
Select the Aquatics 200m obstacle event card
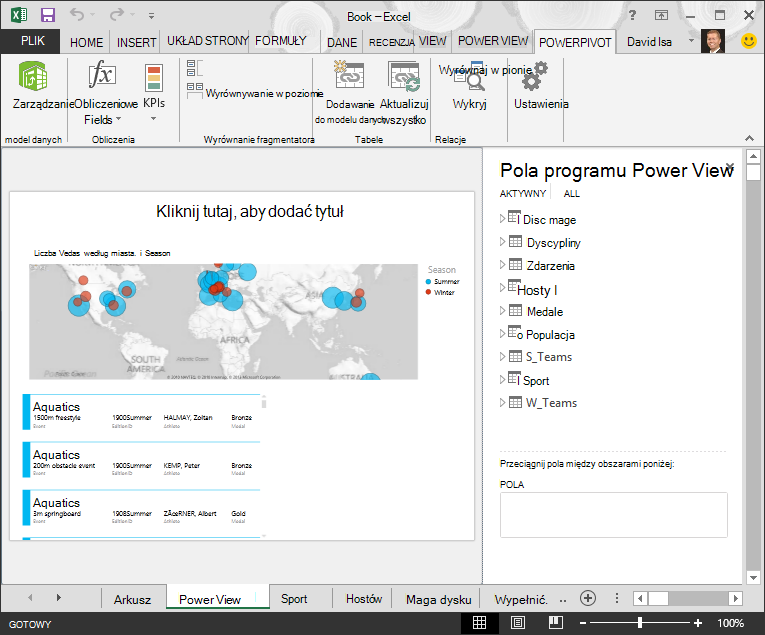click(141, 460)
